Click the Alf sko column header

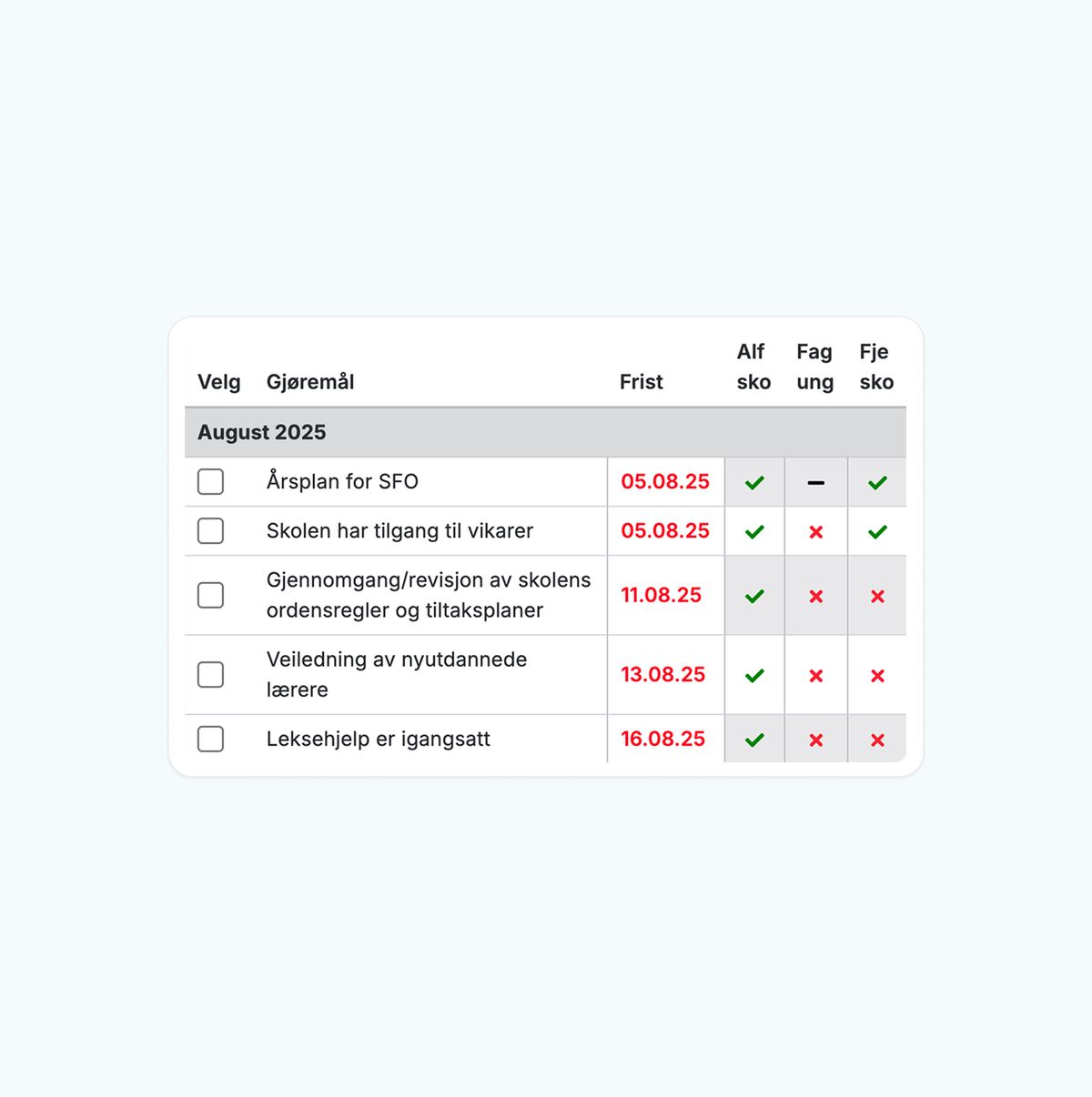click(753, 367)
